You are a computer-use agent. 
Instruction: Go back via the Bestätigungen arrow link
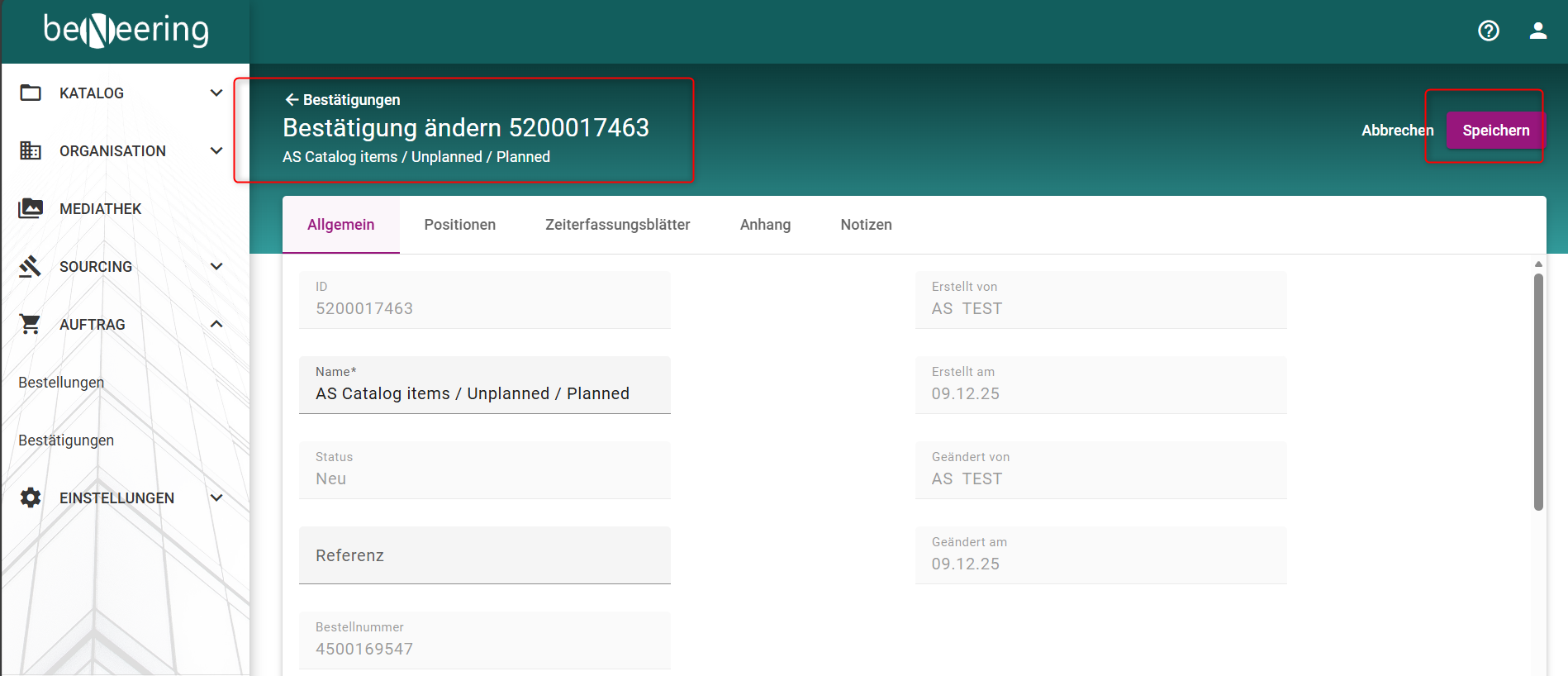(x=342, y=100)
